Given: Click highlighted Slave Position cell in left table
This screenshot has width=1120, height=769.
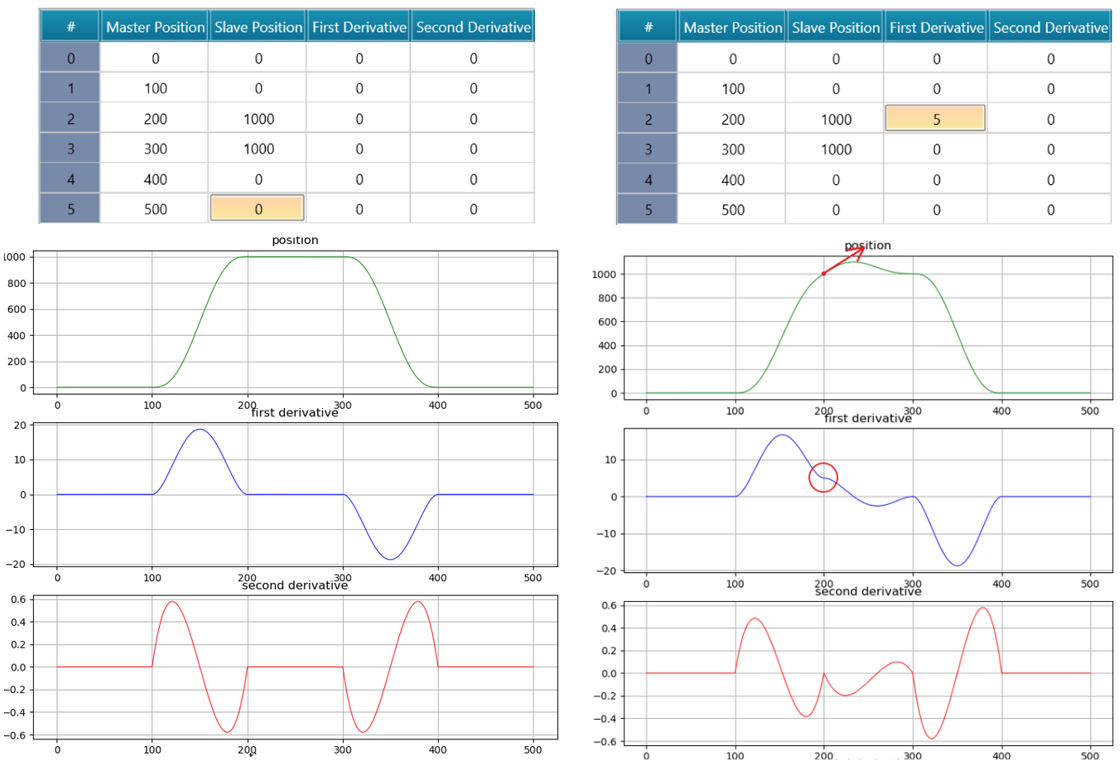Looking at the screenshot, I should point(257,209).
